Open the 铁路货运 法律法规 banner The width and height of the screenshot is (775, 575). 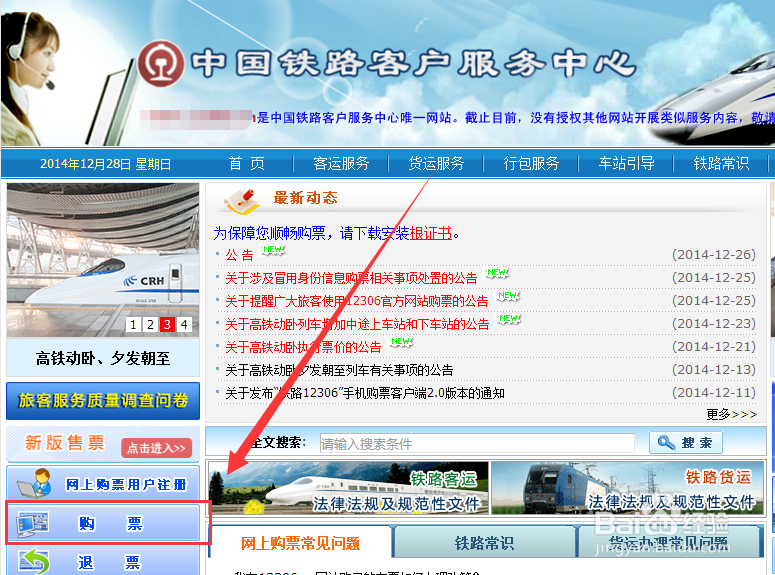(628, 488)
